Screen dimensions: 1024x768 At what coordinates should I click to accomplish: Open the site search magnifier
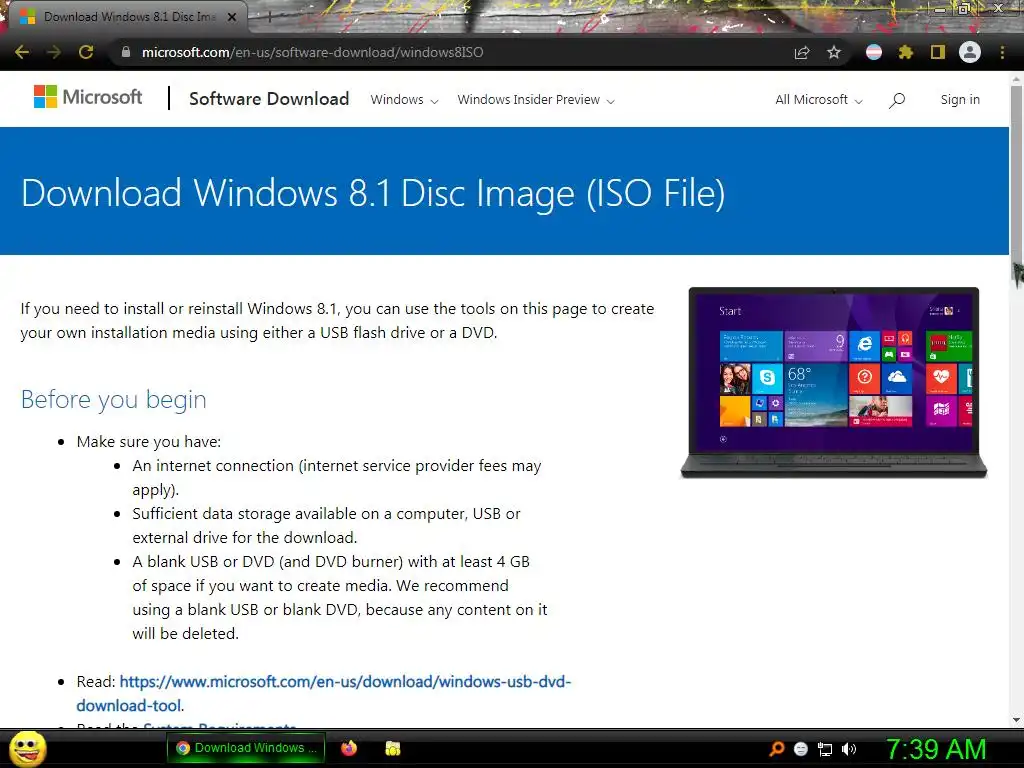(897, 100)
